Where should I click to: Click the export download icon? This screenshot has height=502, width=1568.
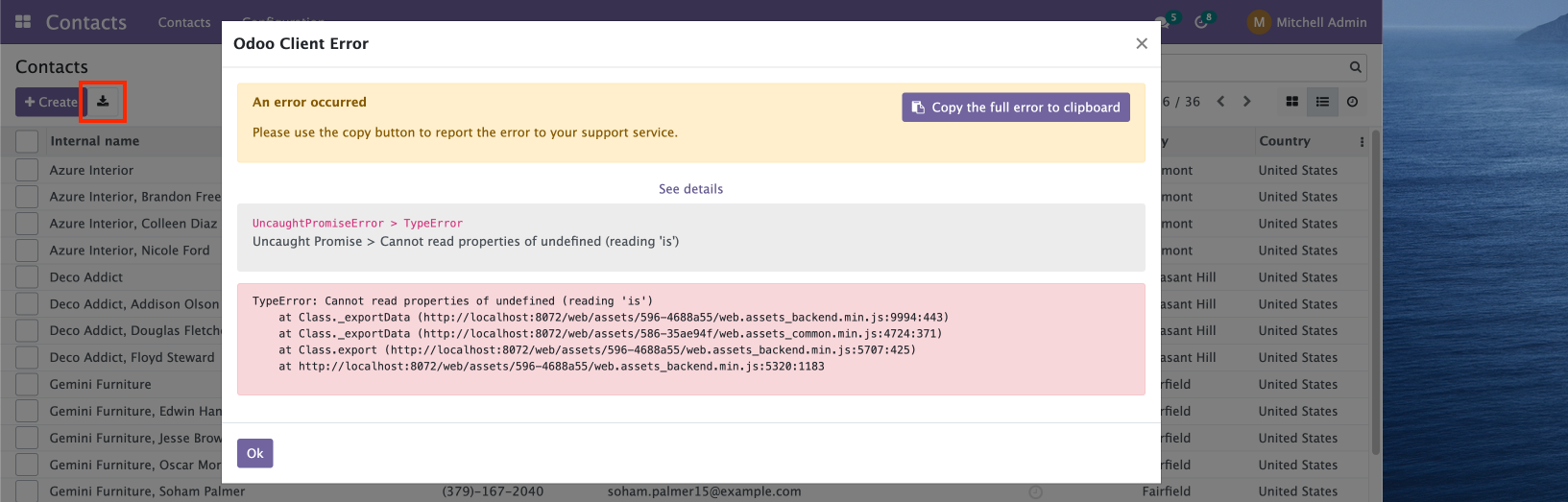coord(103,102)
